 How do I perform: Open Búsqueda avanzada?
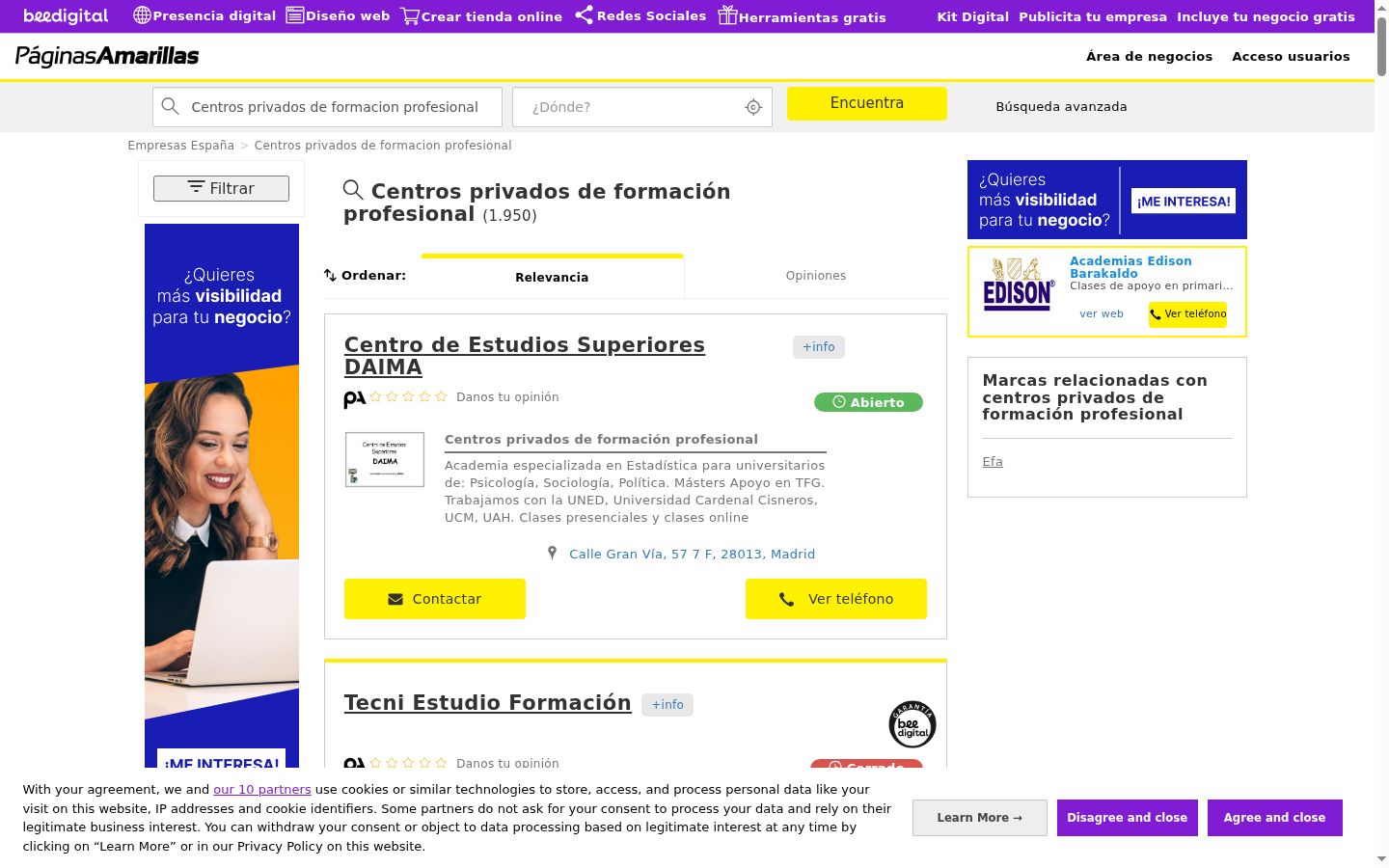pyautogui.click(x=1061, y=107)
